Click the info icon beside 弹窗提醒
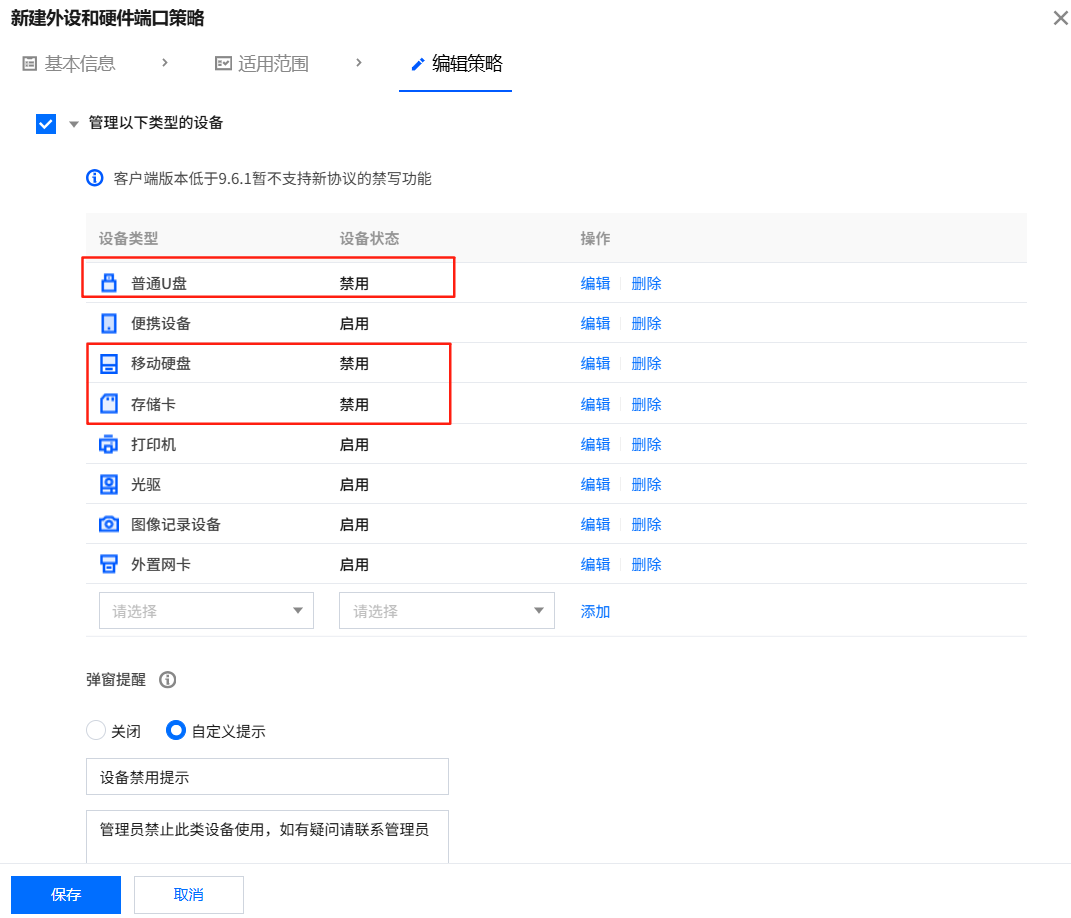1071x918 pixels. pos(167,680)
